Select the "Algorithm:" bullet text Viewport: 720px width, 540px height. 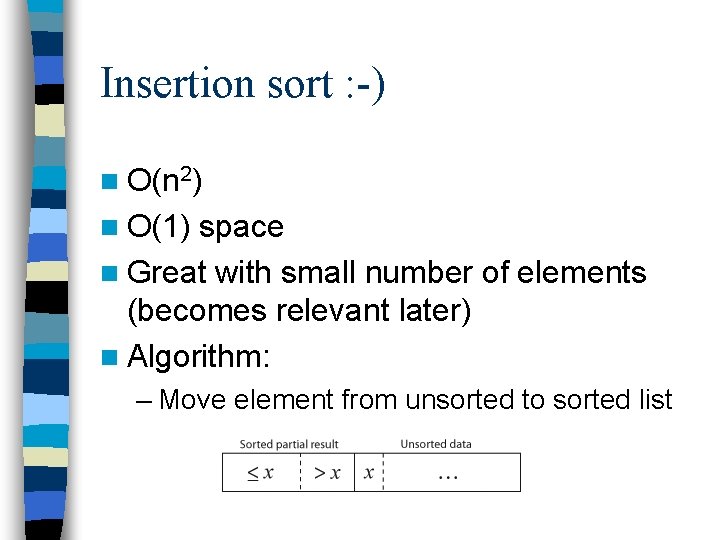[x=201, y=356]
